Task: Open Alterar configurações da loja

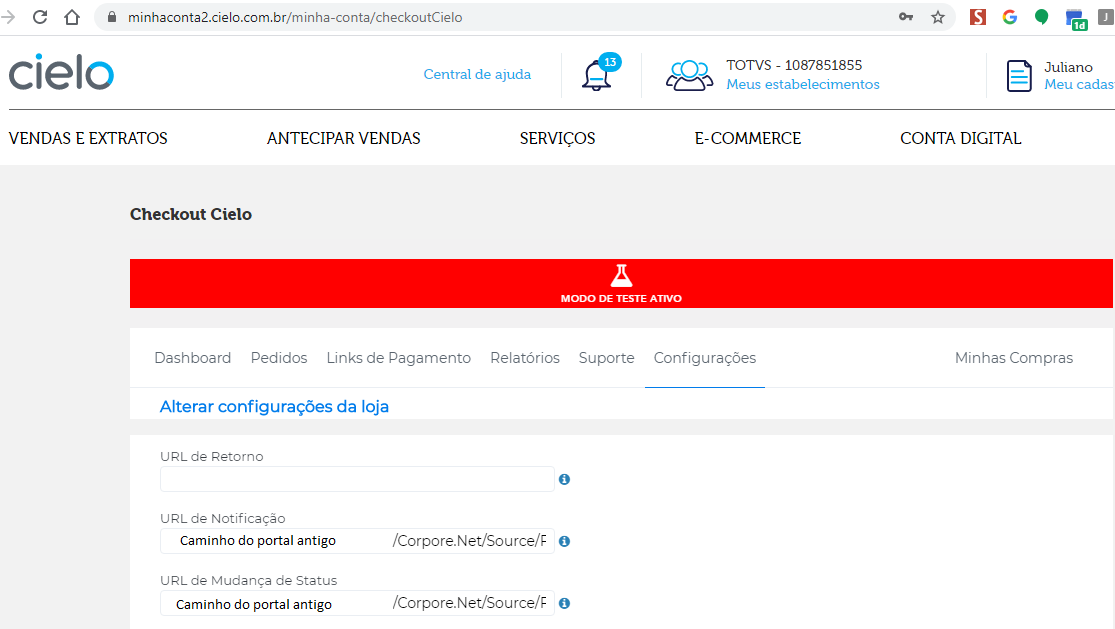Action: point(274,407)
